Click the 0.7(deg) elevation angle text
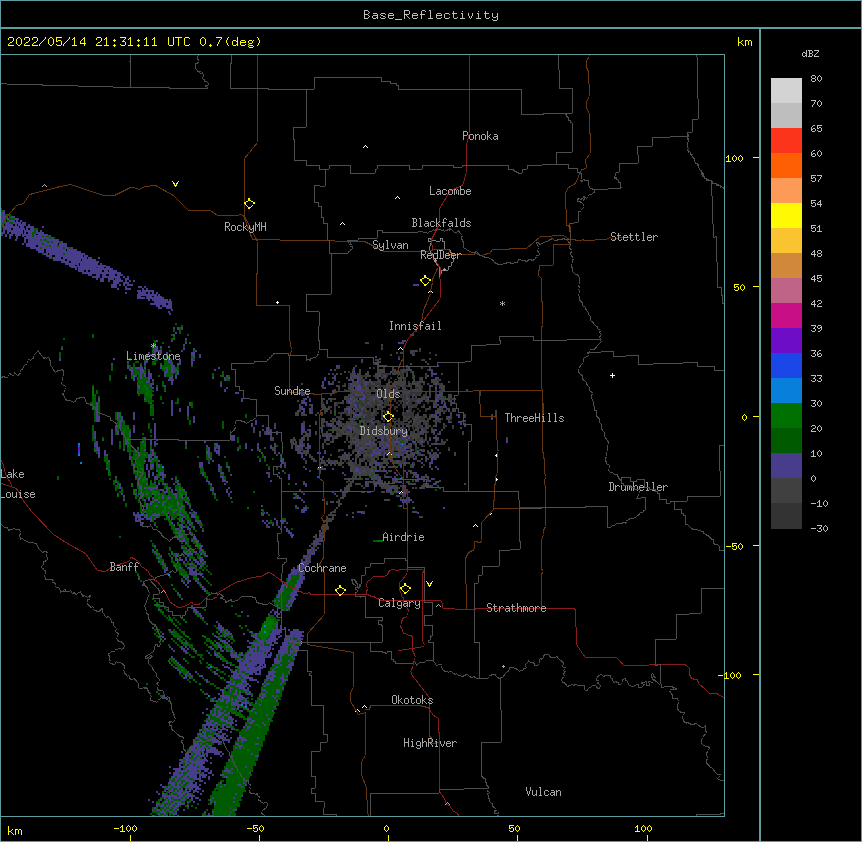Screen dimensions: 862x842 (230, 42)
